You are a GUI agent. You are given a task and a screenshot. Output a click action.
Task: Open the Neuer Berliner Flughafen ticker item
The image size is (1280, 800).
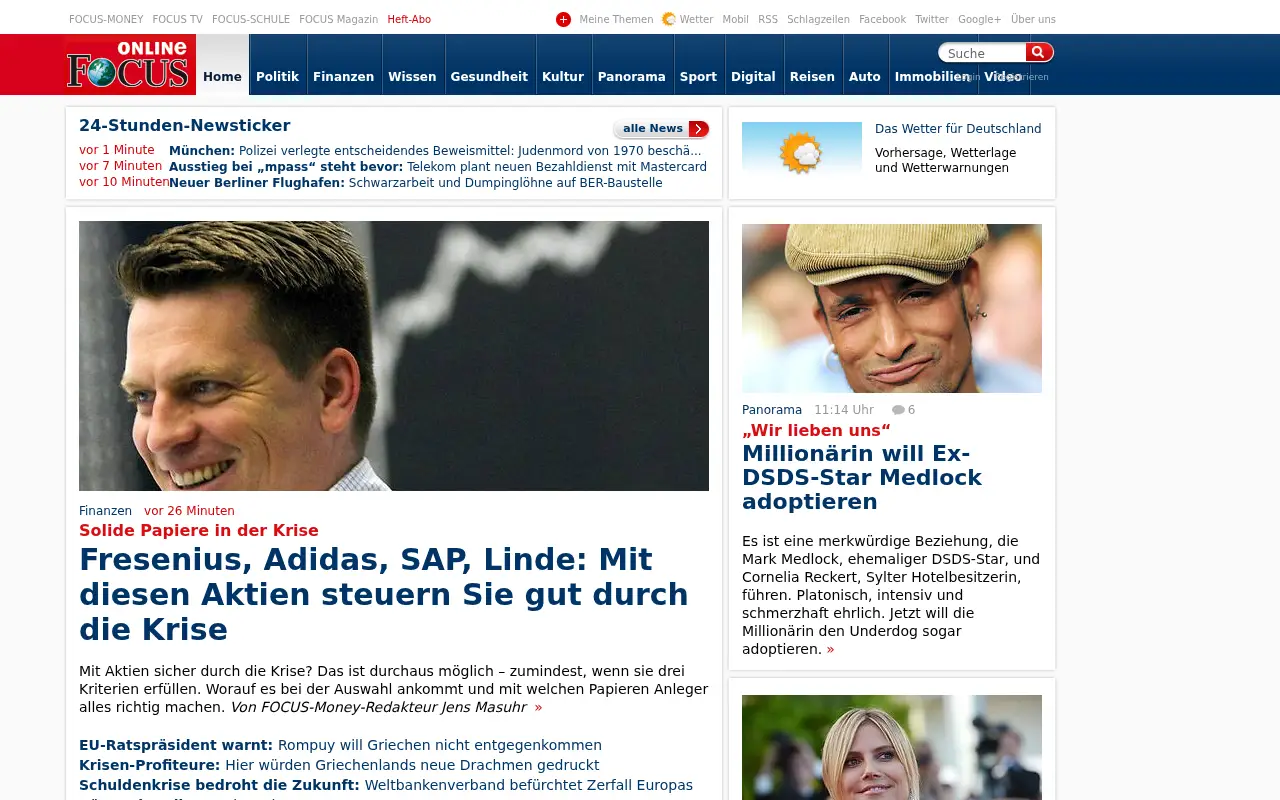tap(416, 183)
